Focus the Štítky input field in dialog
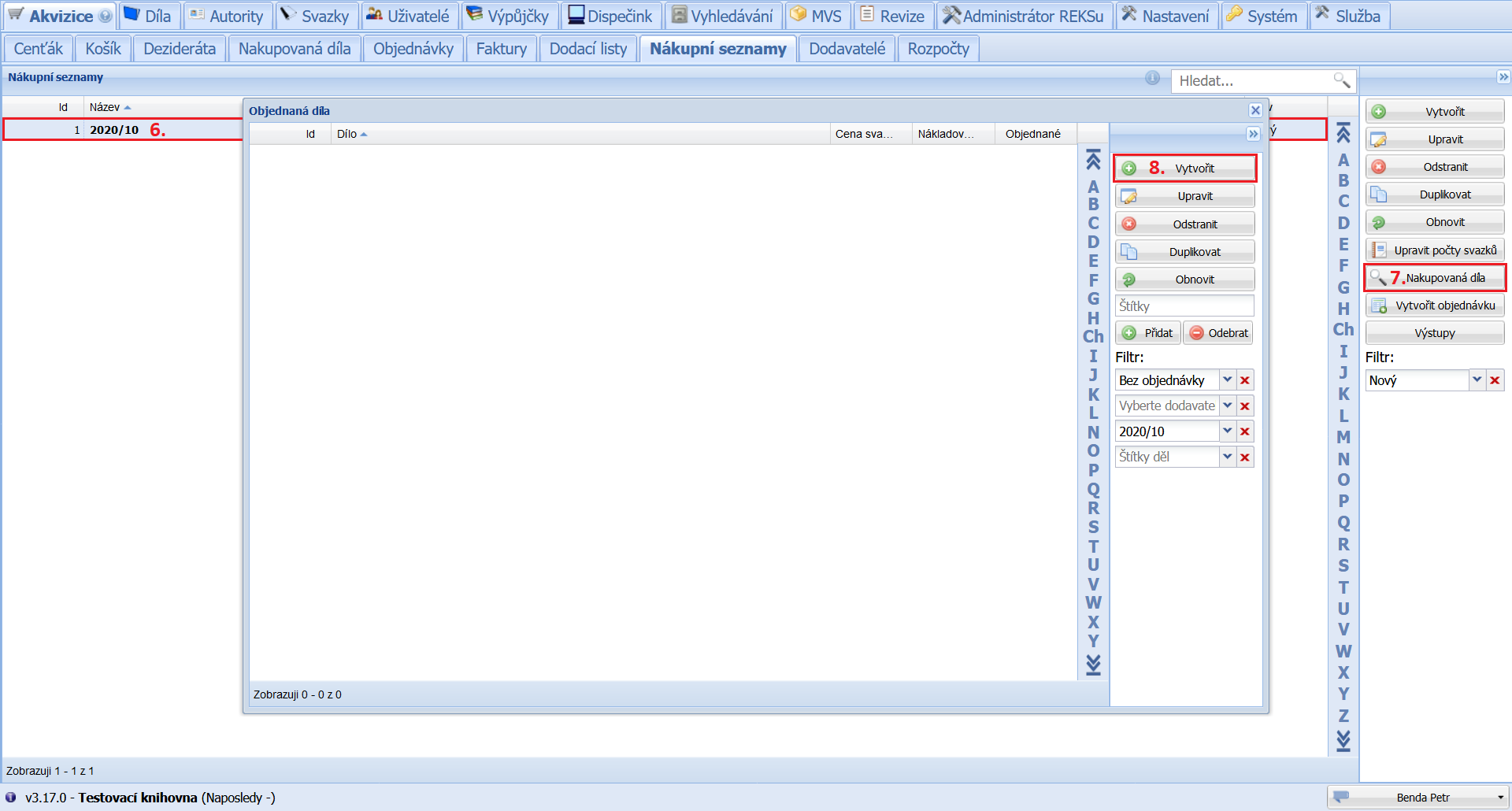The image size is (1512, 811). pyautogui.click(x=1184, y=306)
